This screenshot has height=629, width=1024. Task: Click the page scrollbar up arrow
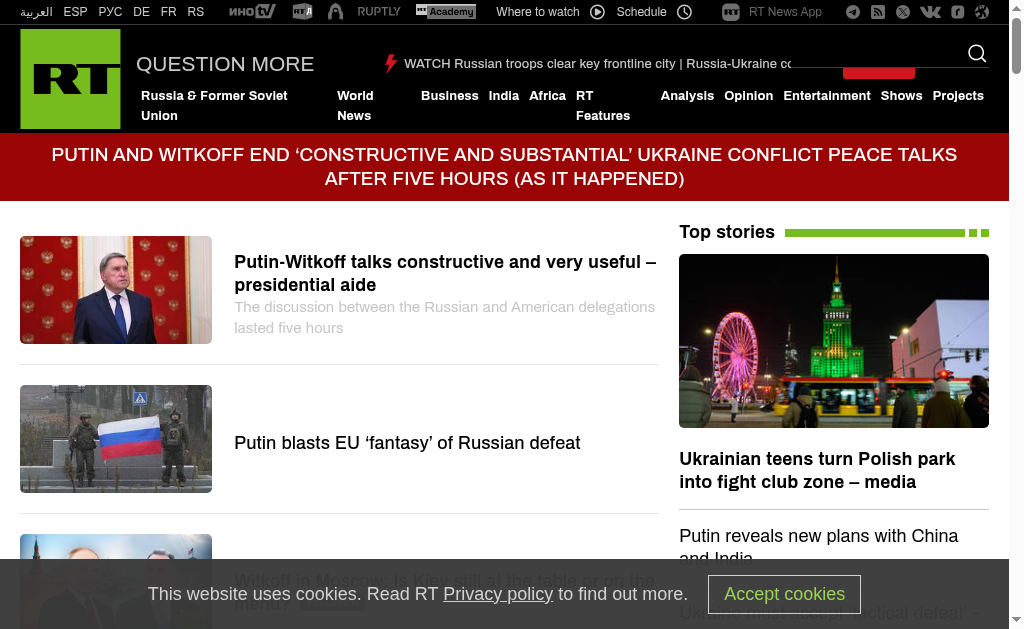click(1016, 7)
